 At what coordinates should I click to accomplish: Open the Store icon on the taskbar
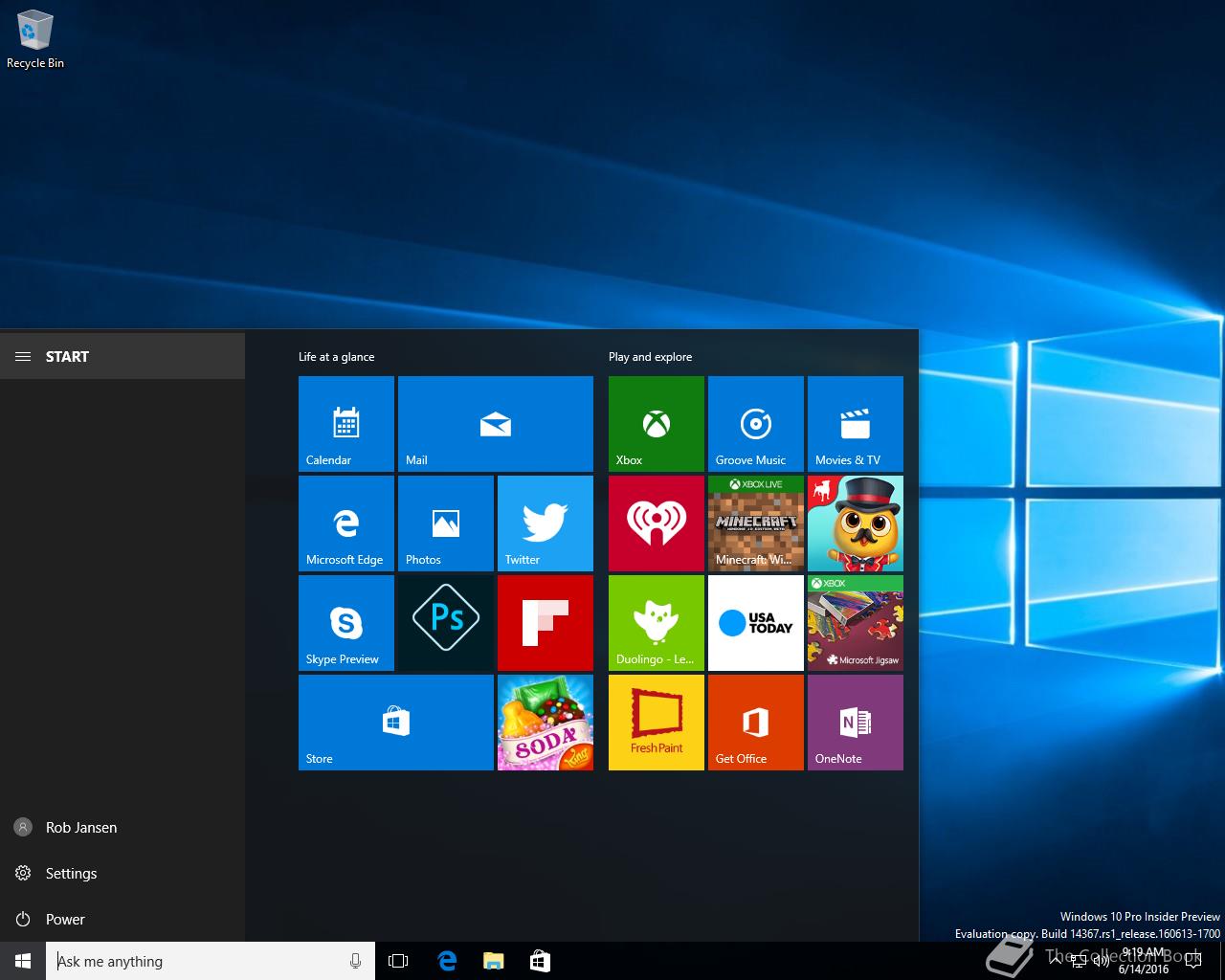tap(540, 961)
